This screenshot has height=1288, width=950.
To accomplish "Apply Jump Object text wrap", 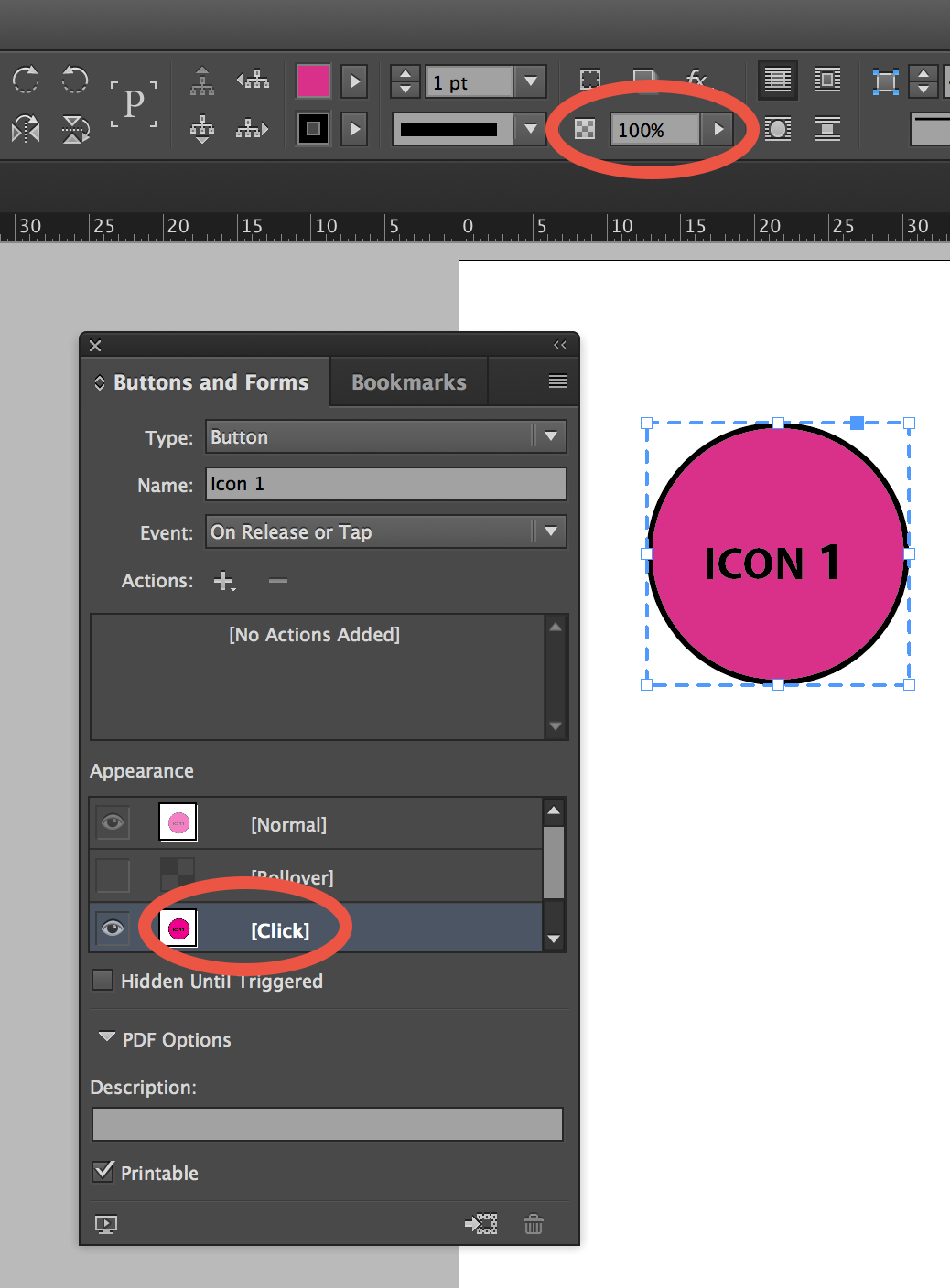I will (x=827, y=129).
